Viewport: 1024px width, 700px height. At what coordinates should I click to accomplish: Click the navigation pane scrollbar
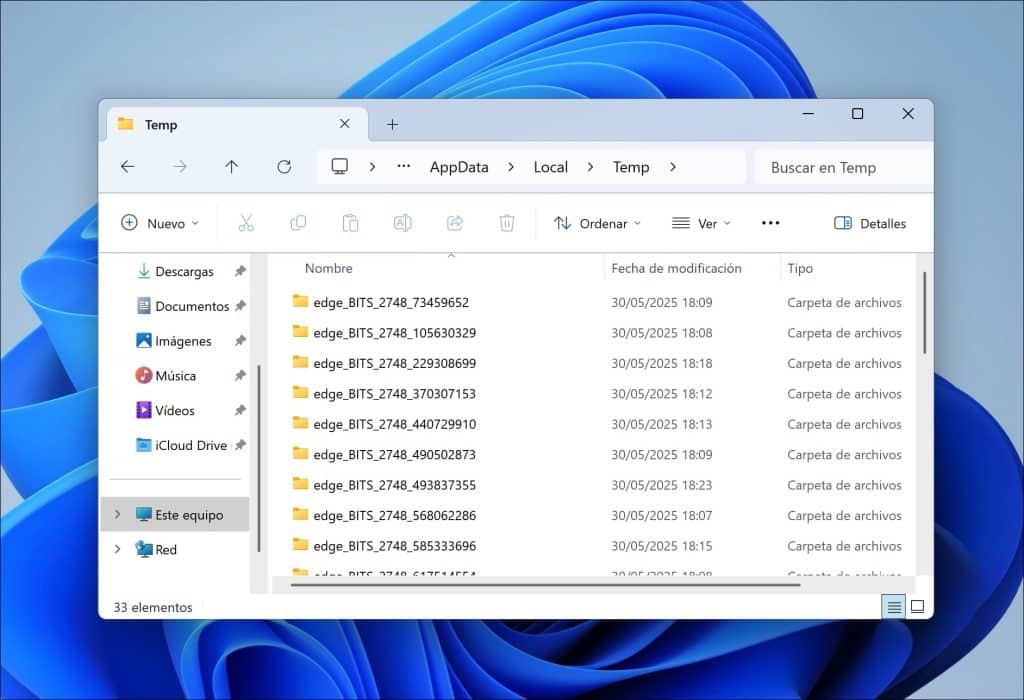[x=259, y=458]
